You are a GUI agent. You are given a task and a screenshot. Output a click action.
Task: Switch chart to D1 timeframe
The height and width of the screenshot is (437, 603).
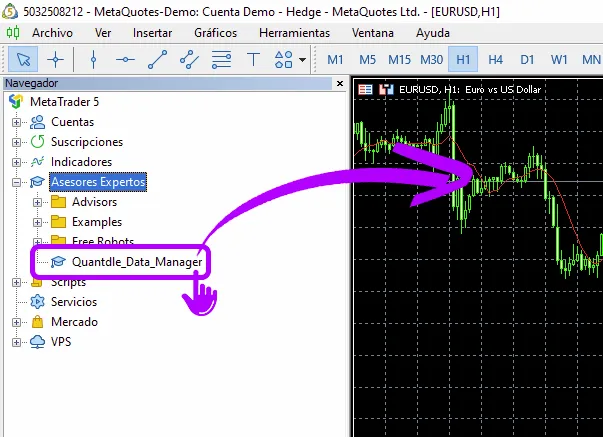[x=527, y=60]
